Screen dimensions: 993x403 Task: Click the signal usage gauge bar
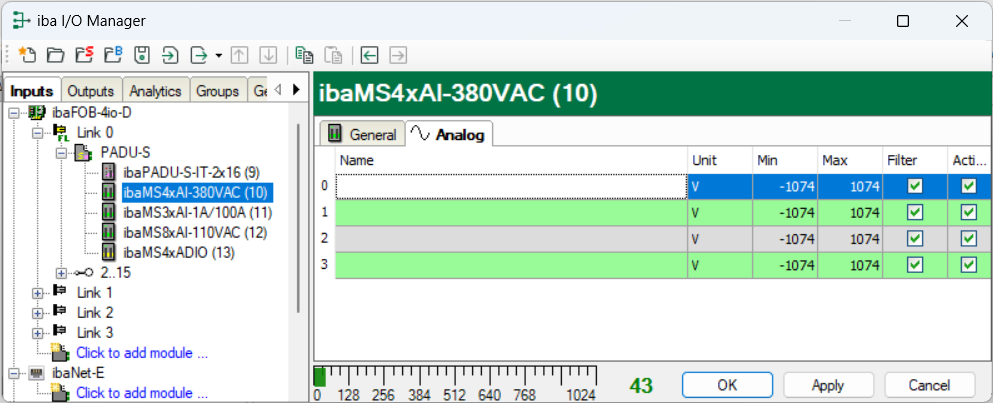click(x=455, y=378)
